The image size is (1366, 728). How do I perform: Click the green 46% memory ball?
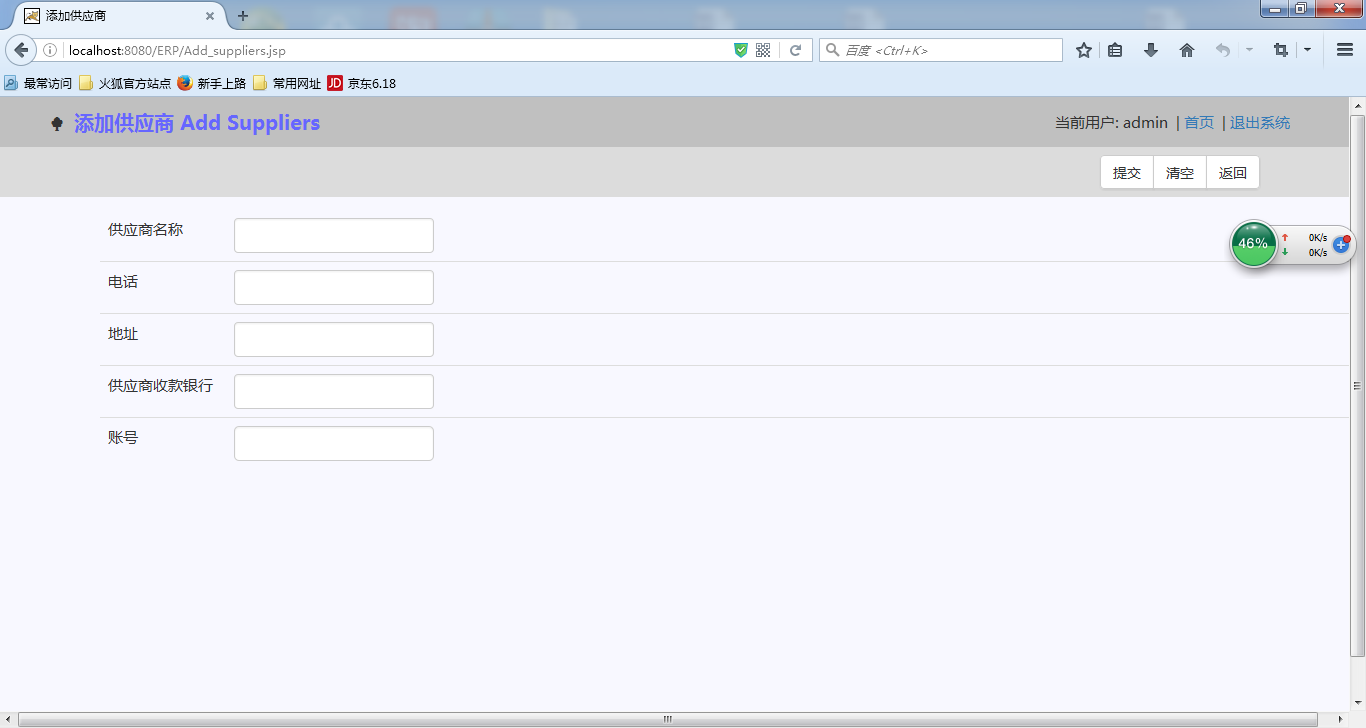click(1253, 243)
